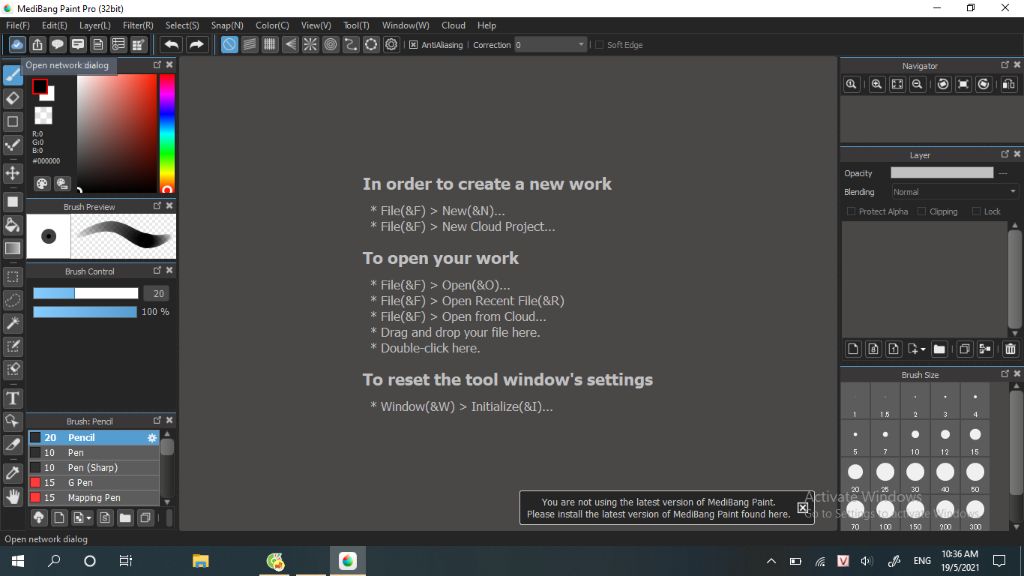Image resolution: width=1024 pixels, height=576 pixels.
Task: Select the Text tool
Action: pyautogui.click(x=12, y=398)
